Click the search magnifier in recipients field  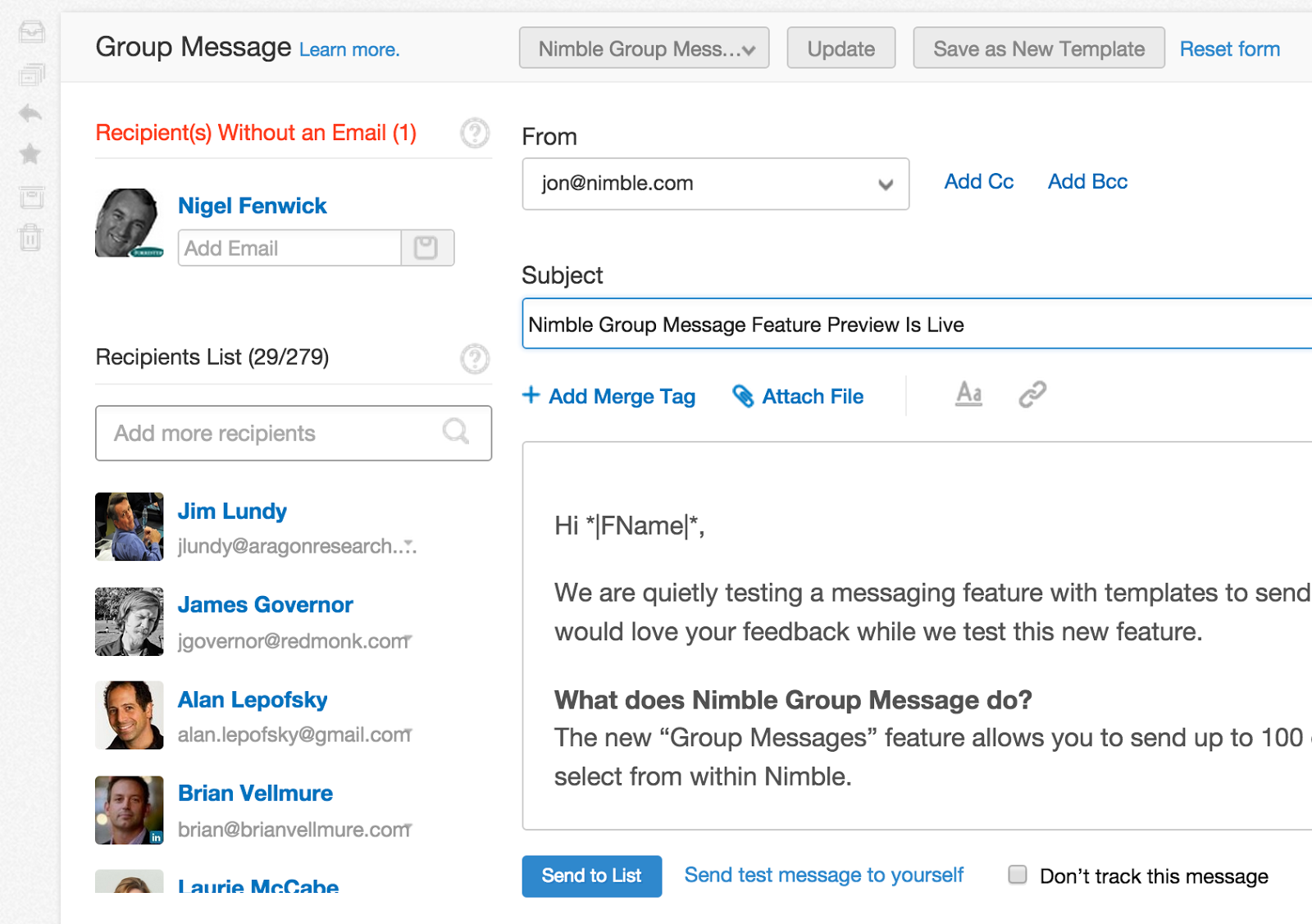[x=456, y=431]
